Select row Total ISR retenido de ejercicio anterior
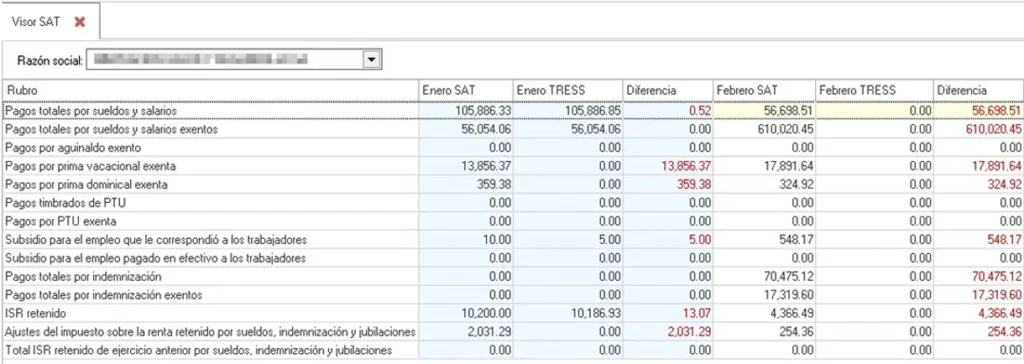This screenshot has width=1024, height=364. tap(512, 350)
